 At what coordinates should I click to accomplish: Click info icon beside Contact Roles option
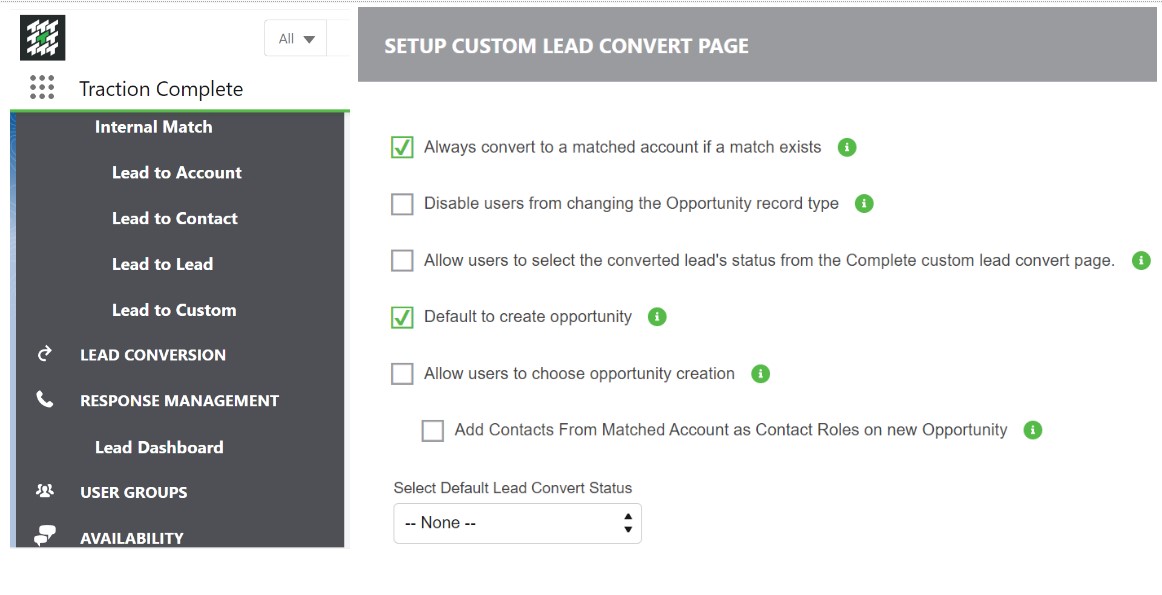pyautogui.click(x=1033, y=431)
